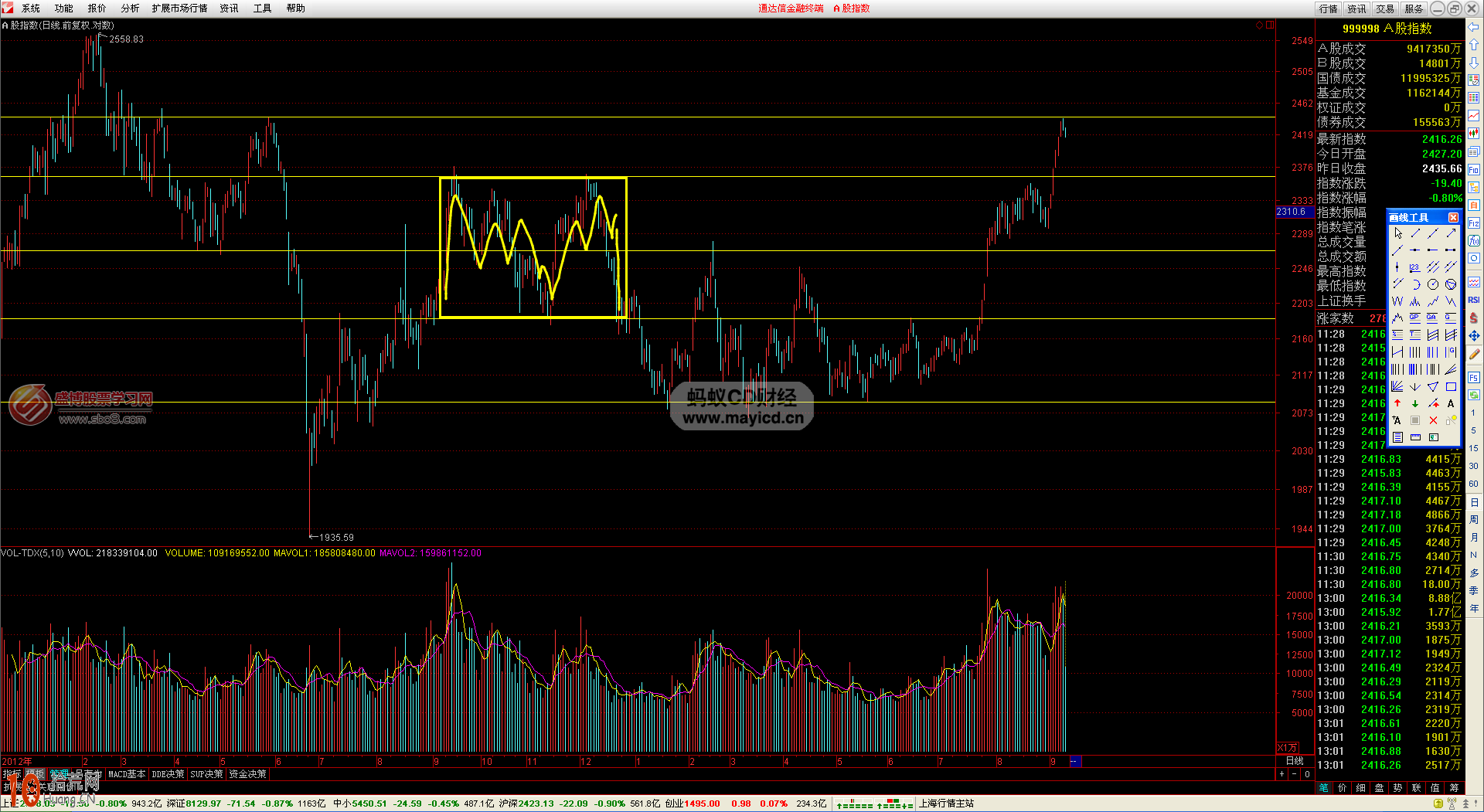Click the 服务 button at top right
The image size is (1484, 812).
click(1414, 8)
